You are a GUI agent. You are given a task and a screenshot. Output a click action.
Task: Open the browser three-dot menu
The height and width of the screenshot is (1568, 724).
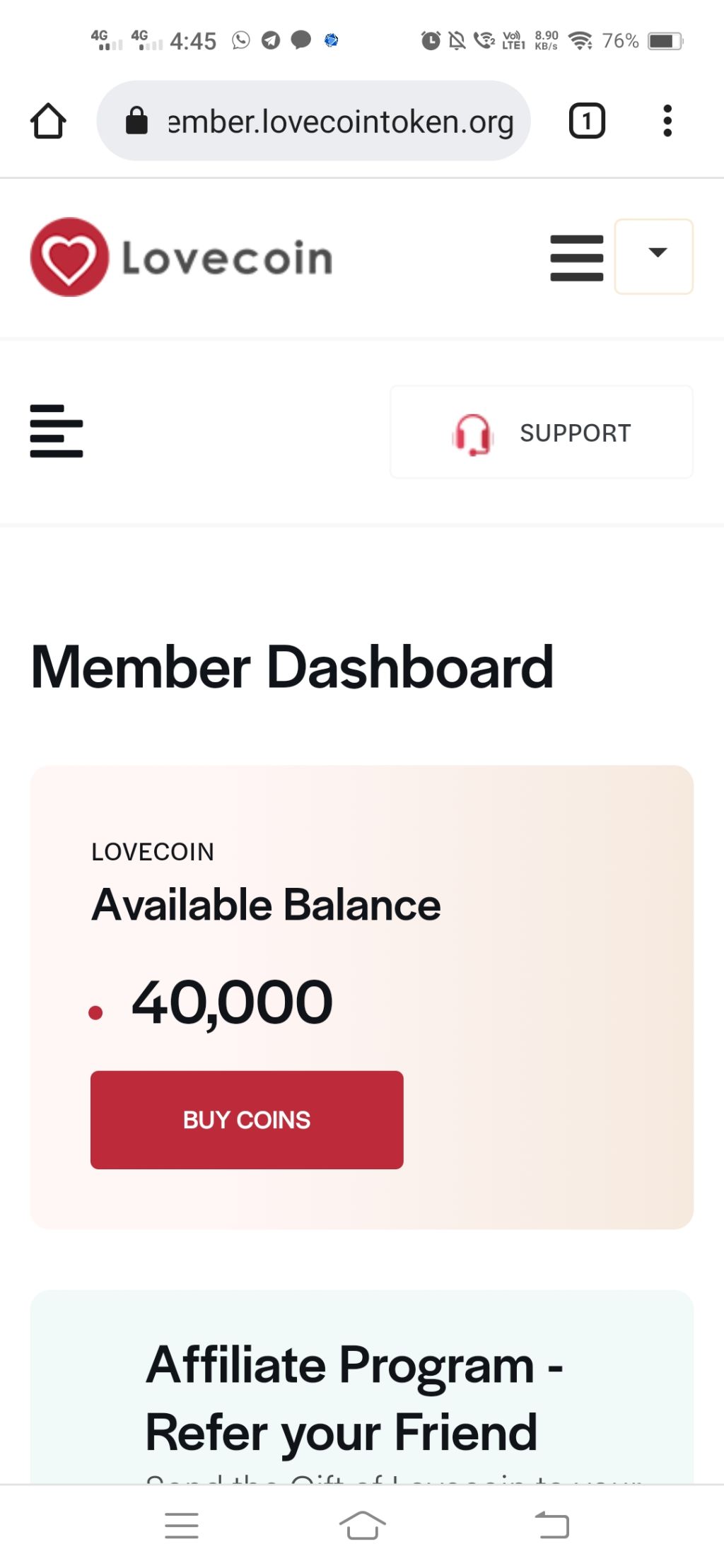(x=667, y=121)
